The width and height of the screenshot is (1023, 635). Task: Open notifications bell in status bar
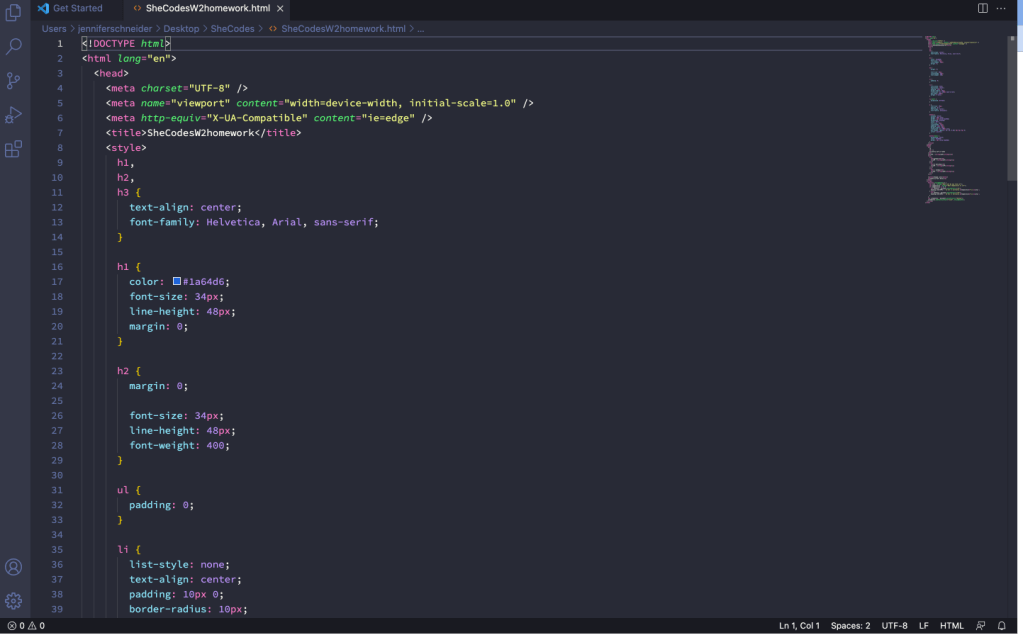click(1002, 626)
